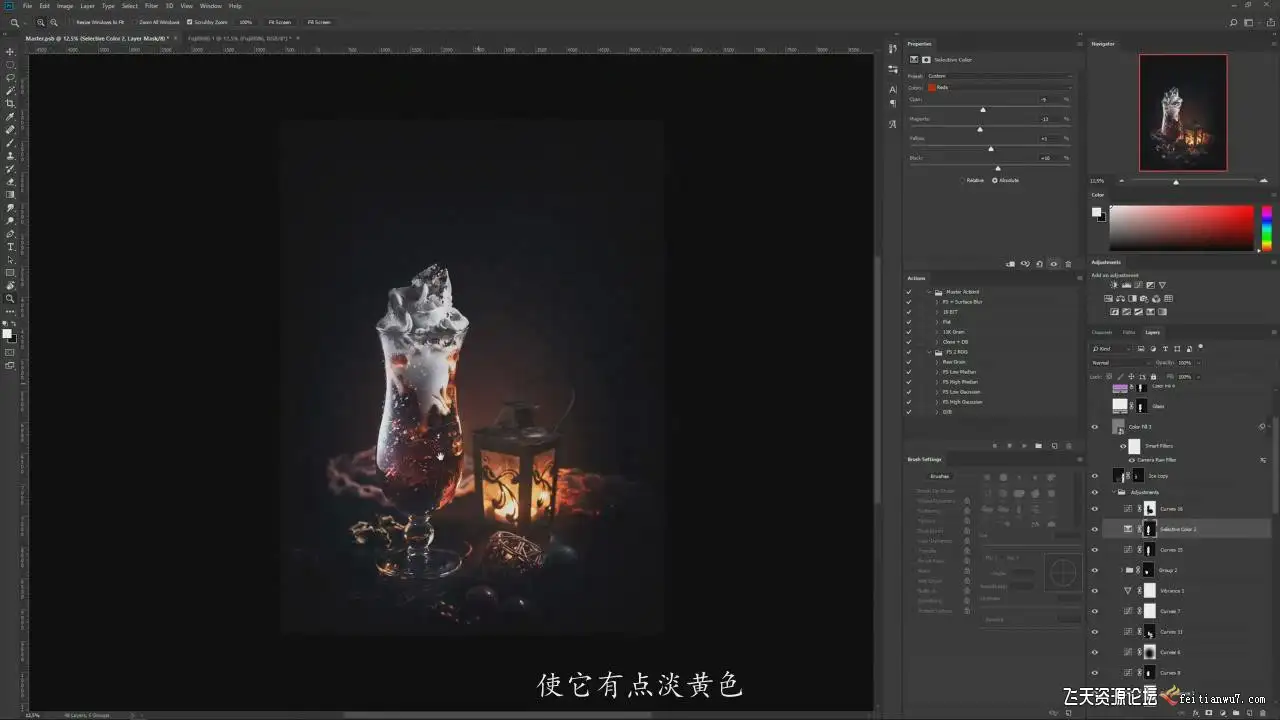1280x720 pixels.
Task: Reset adjustment defaults in Properties panel
Action: [1039, 264]
